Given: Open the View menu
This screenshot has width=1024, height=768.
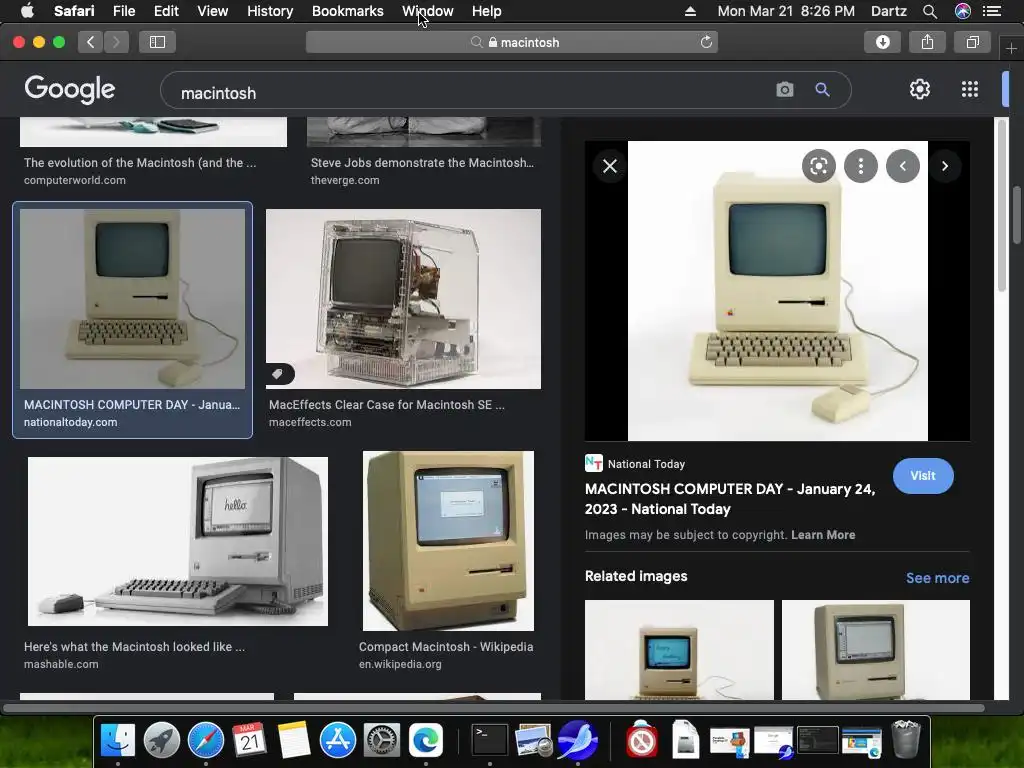Looking at the screenshot, I should point(212,11).
